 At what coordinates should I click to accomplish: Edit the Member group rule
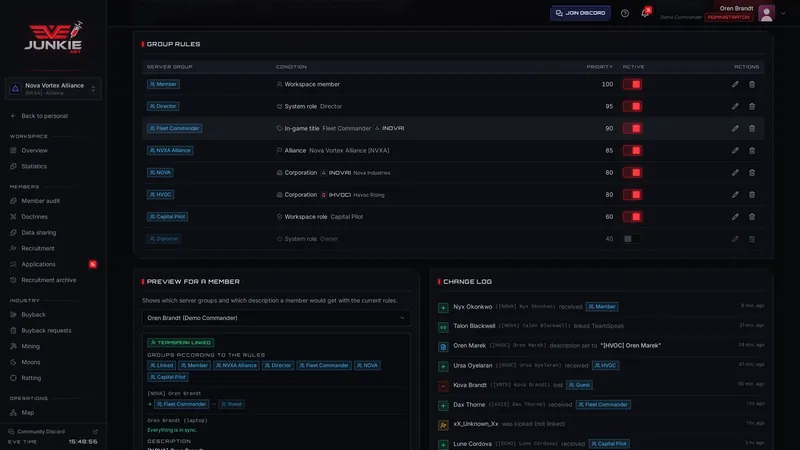pos(735,84)
